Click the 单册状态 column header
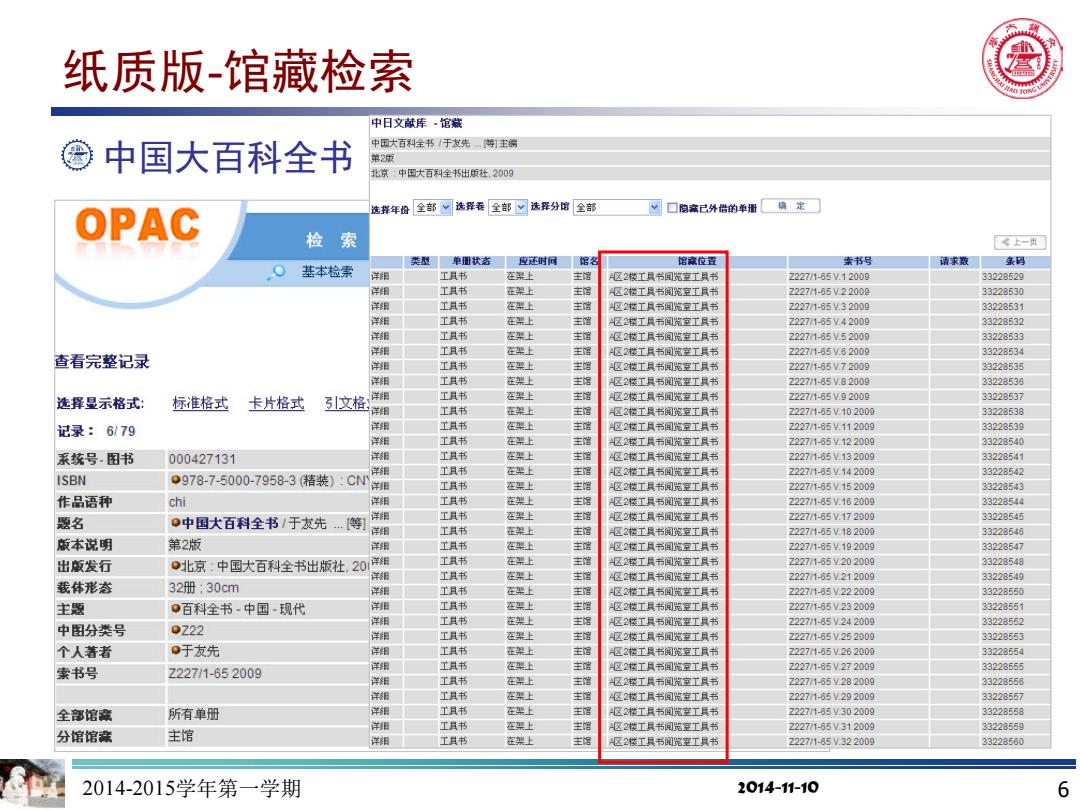1080x810 pixels. 471,261
